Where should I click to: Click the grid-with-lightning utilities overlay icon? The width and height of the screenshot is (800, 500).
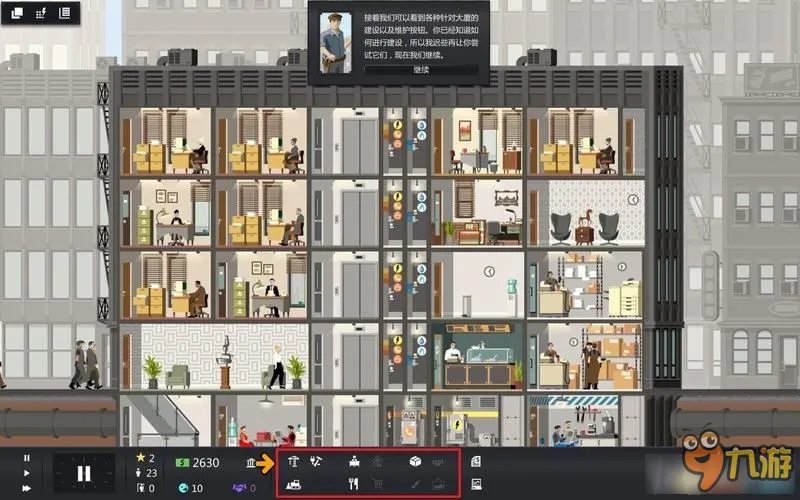point(41,13)
